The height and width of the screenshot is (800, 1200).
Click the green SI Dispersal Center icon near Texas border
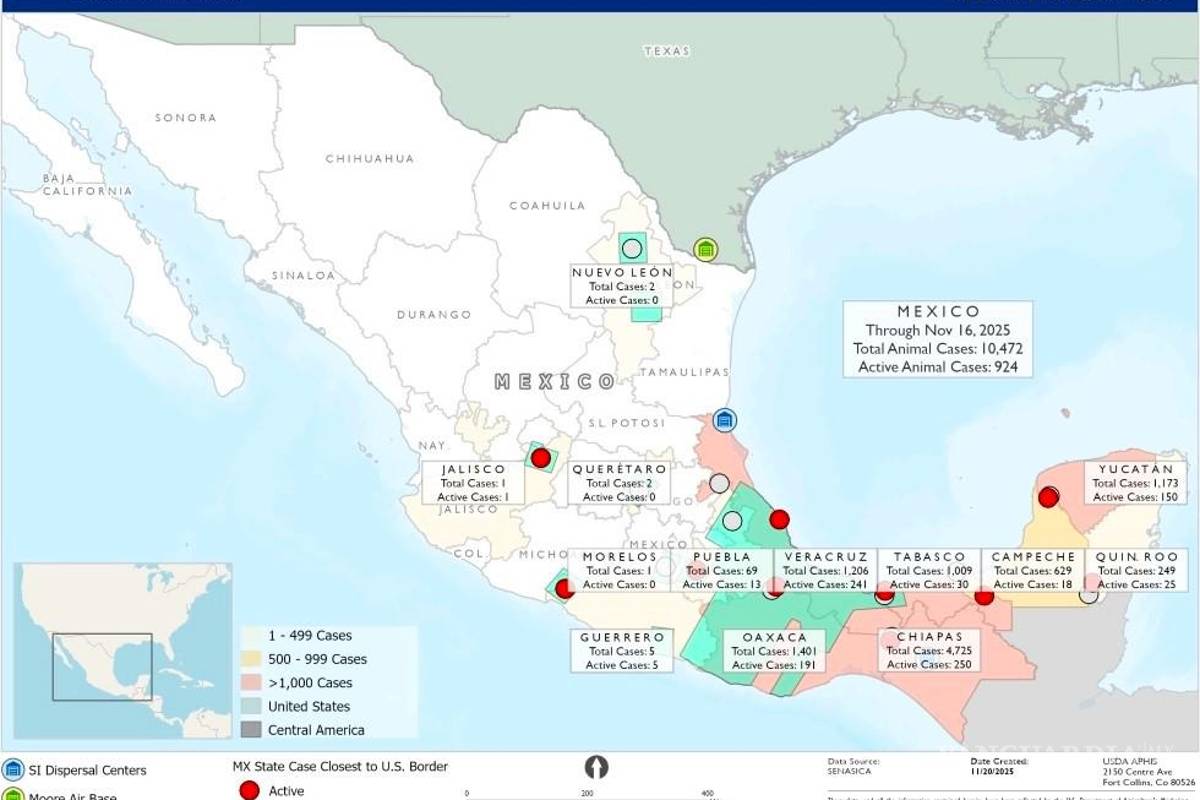(x=706, y=249)
